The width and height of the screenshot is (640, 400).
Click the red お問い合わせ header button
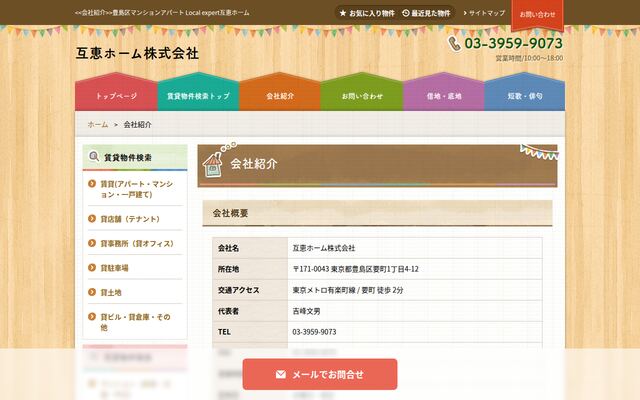point(537,15)
